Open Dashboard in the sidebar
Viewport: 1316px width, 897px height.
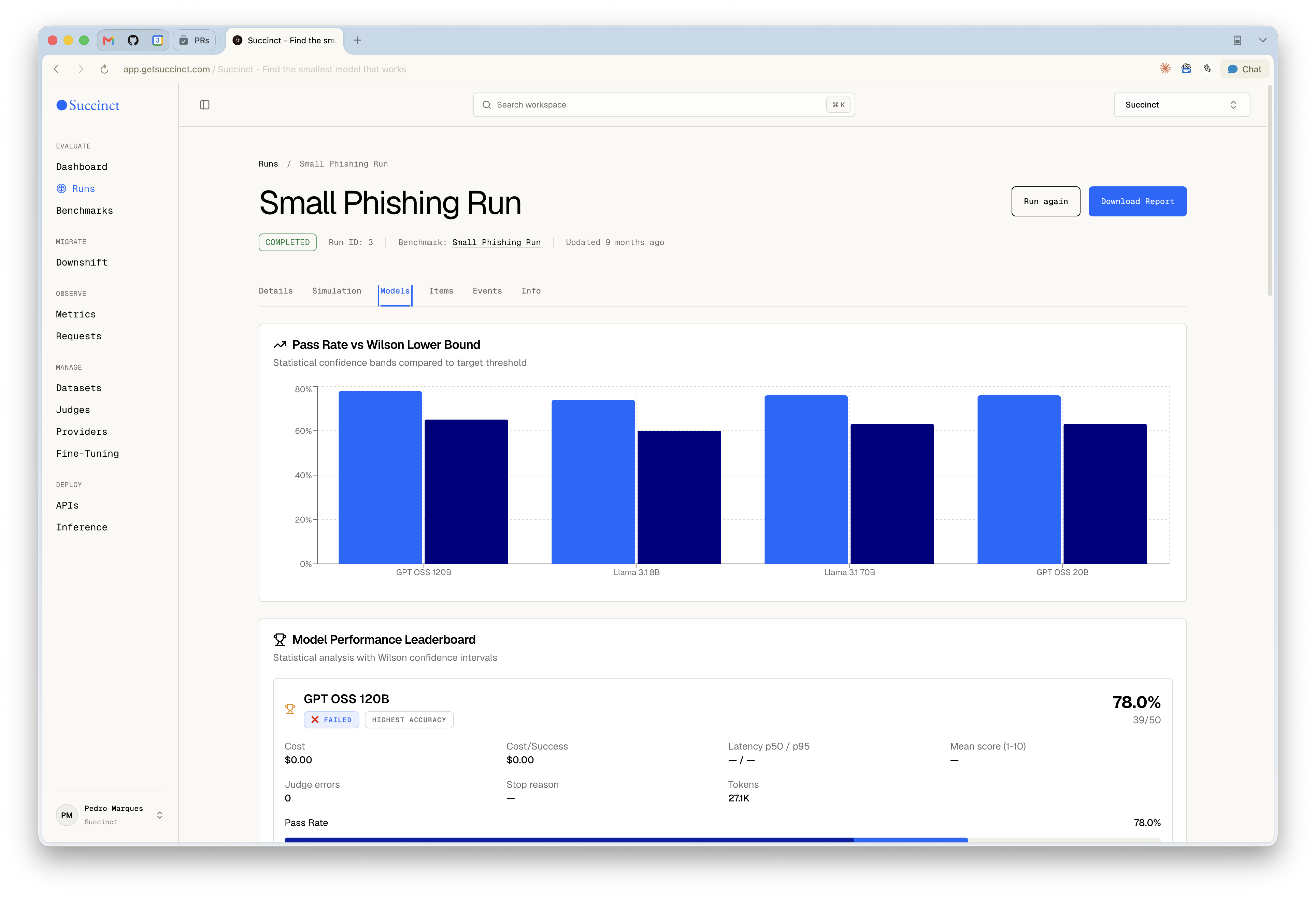point(82,167)
